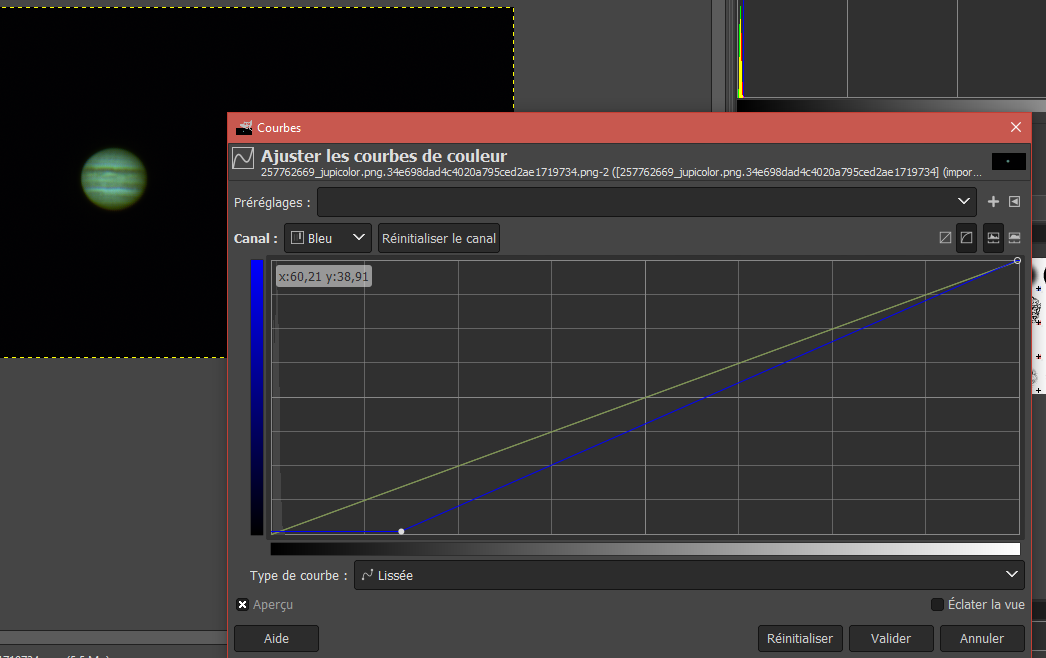Click the Jupiter planet in the canvas

click(x=114, y=179)
